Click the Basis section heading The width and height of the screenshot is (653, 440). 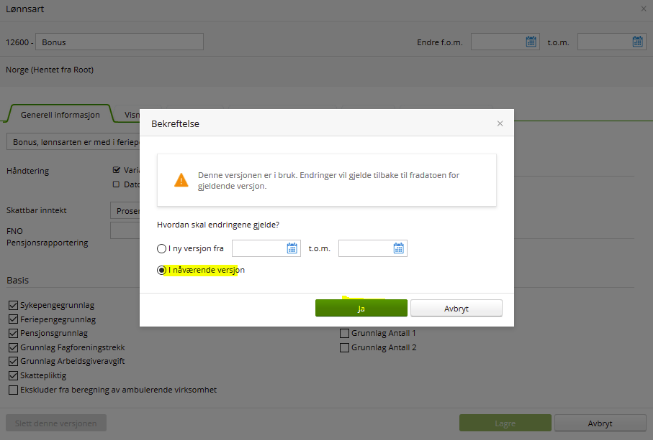coord(17,280)
